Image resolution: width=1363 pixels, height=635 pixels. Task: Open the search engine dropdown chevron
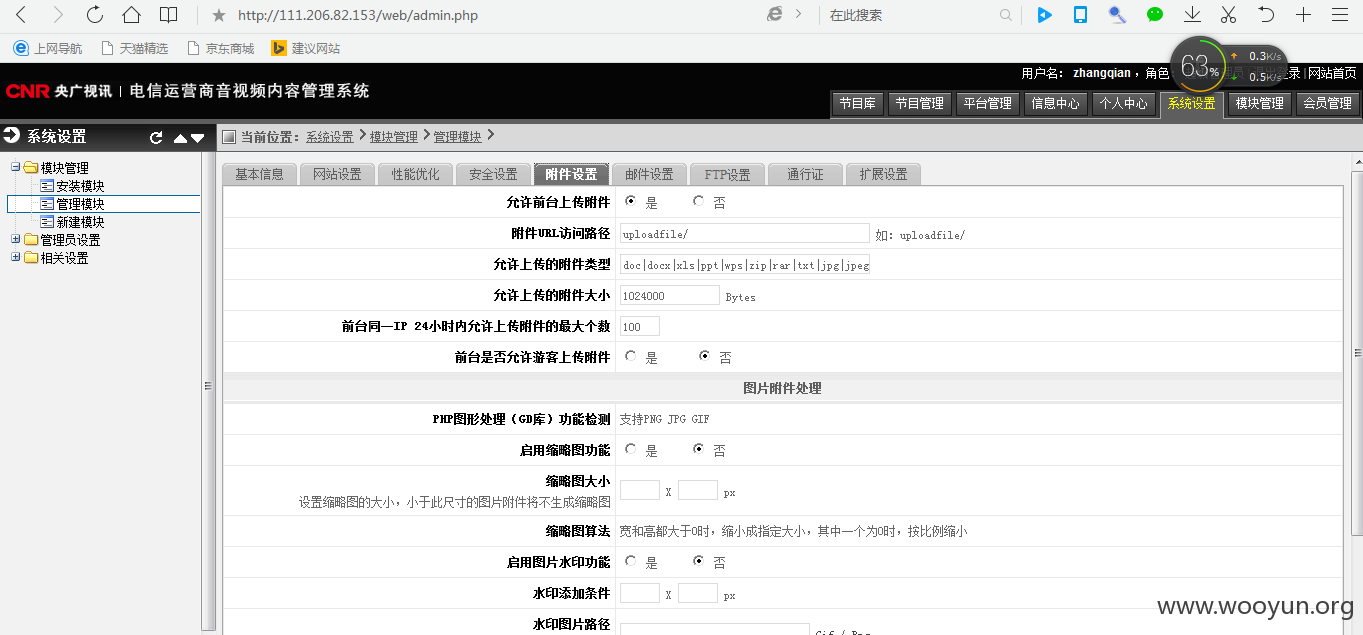798,15
